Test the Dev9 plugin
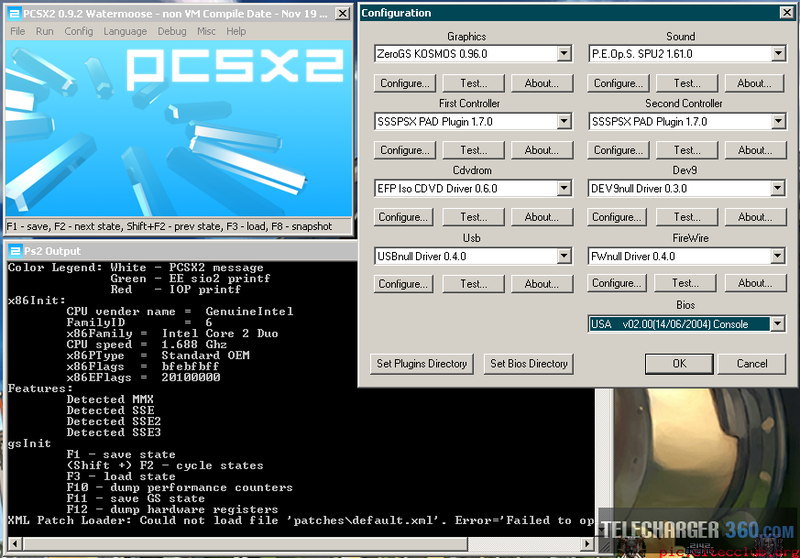800x558 pixels. 687,217
